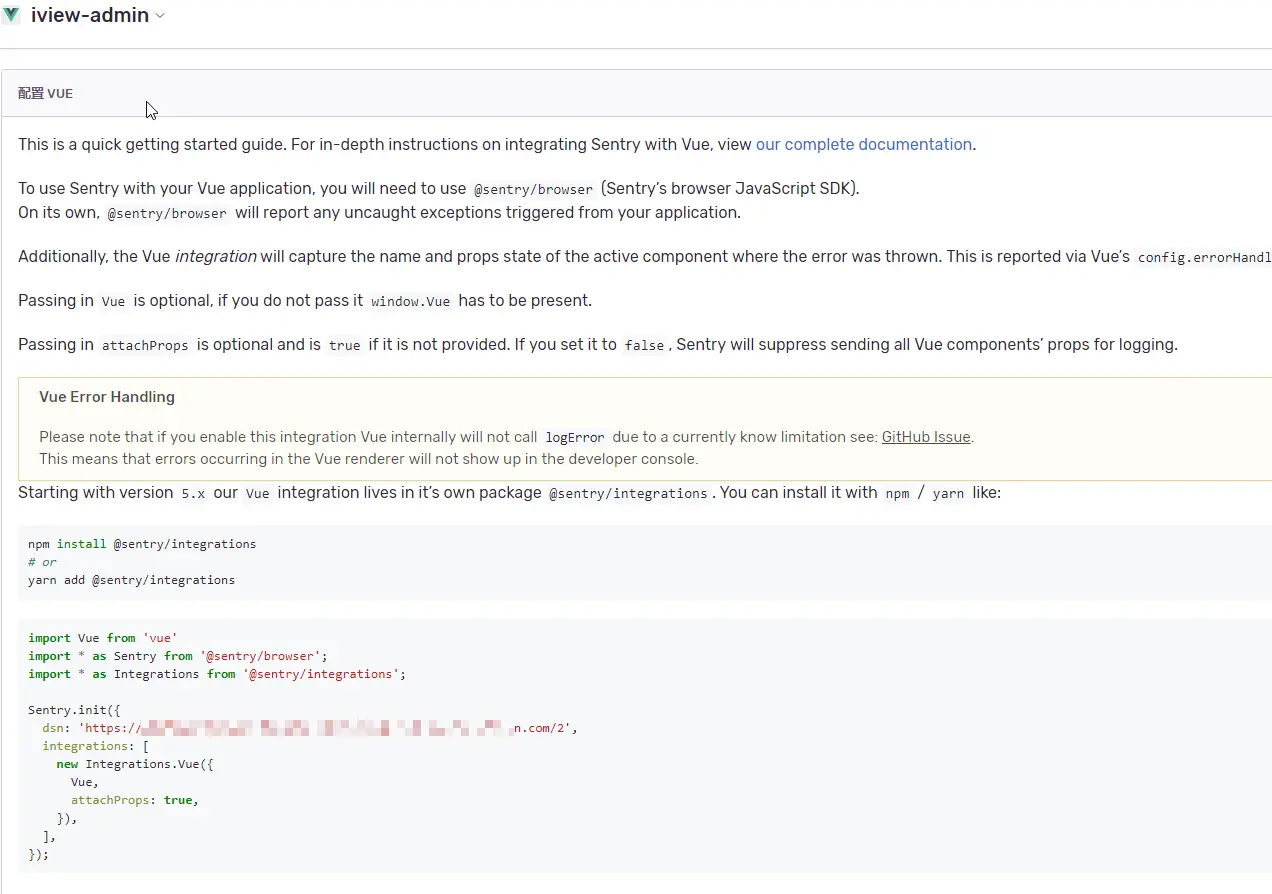This screenshot has width=1272, height=894.
Task: Click the 'yarn add @sentry/integrations' code line
Action: click(x=132, y=580)
